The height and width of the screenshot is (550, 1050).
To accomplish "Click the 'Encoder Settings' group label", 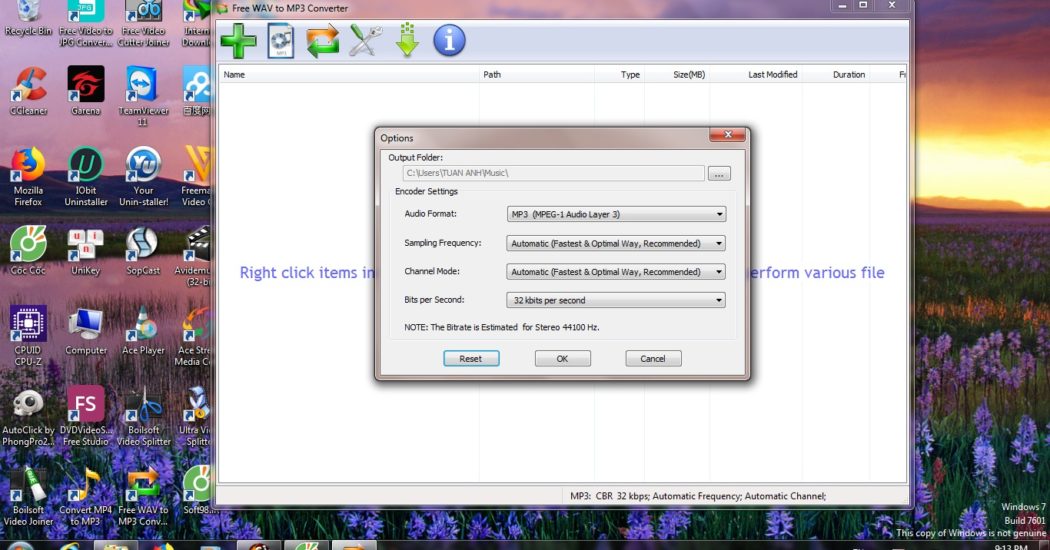I will pyautogui.click(x=427, y=191).
